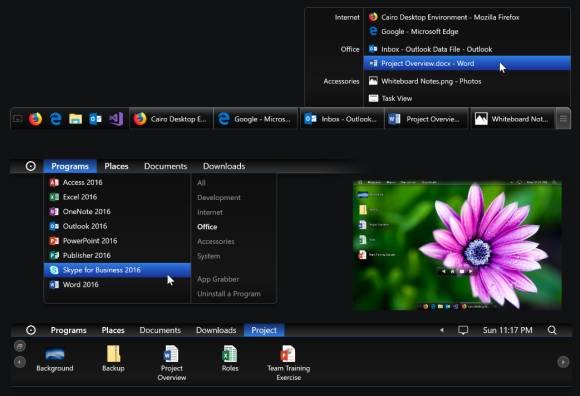Select the Office programs category
The height and width of the screenshot is (396, 580).
click(x=207, y=227)
